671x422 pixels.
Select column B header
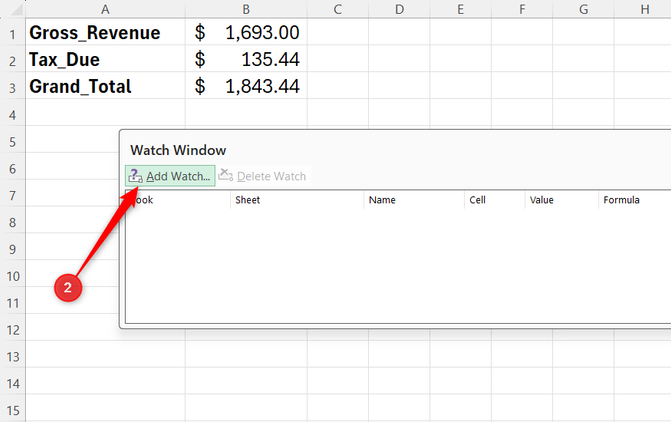246,9
